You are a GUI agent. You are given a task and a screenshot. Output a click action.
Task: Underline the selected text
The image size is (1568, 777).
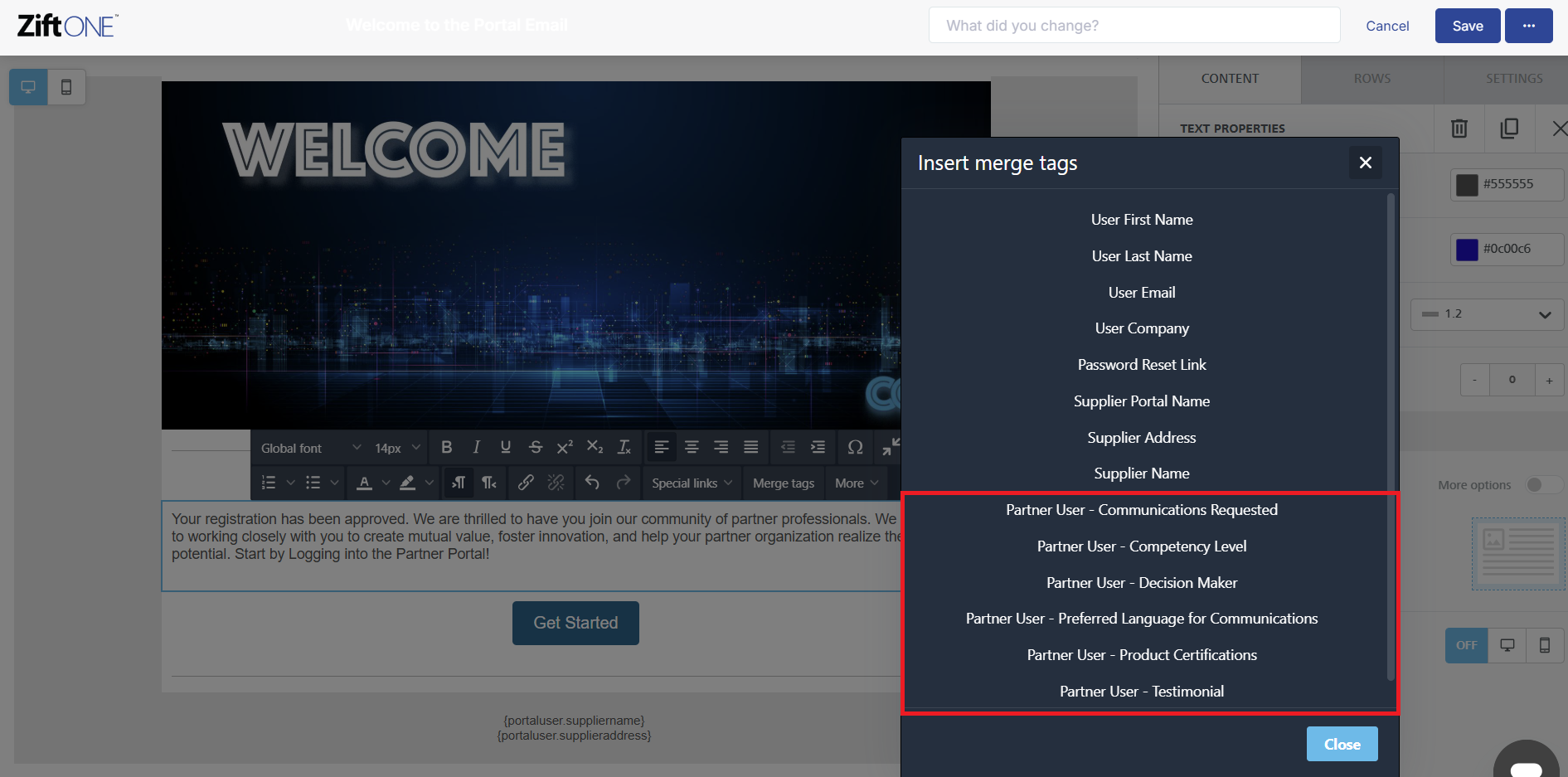click(506, 448)
